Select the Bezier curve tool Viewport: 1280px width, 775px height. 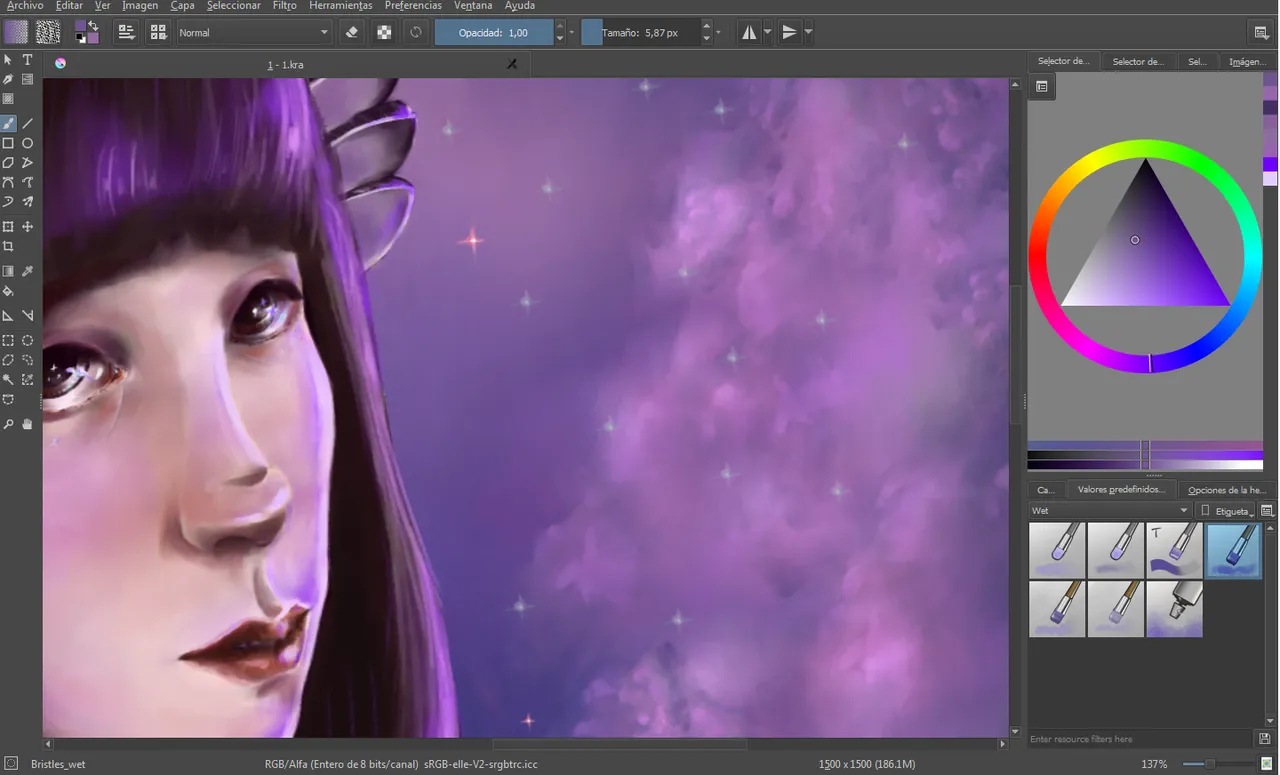pyautogui.click(x=8, y=182)
